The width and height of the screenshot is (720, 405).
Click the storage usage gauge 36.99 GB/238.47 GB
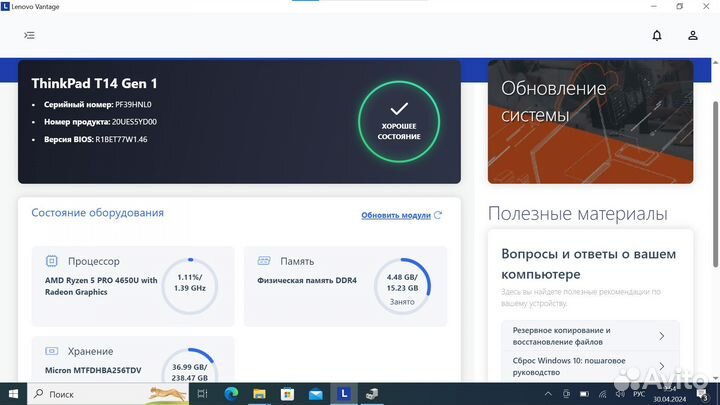pos(190,365)
